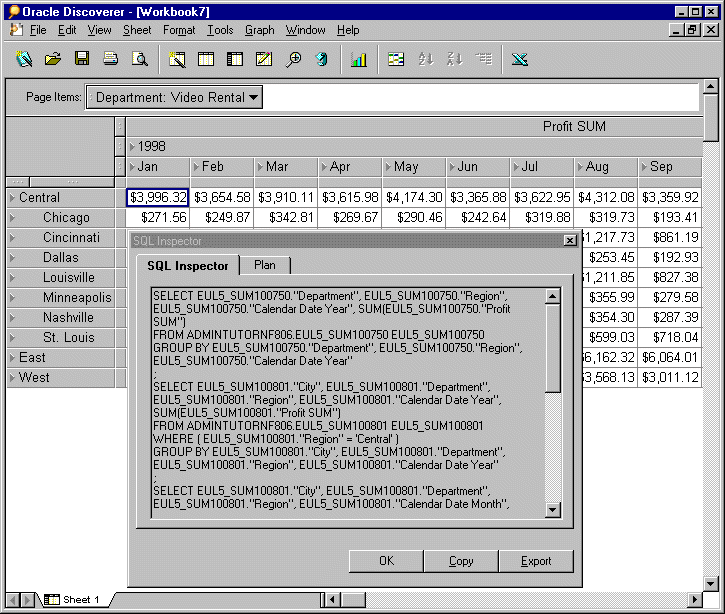Click the Open Workbook folder icon
725x614 pixels.
[x=53, y=59]
